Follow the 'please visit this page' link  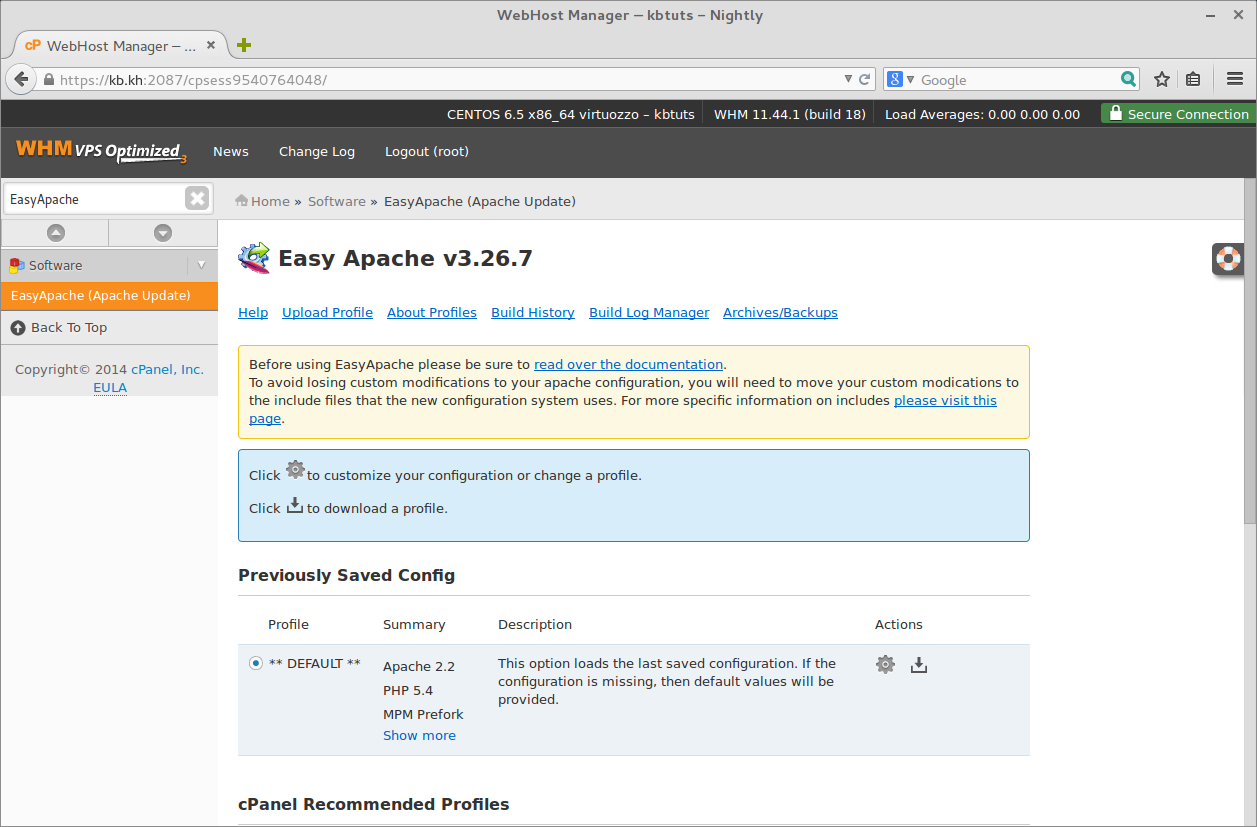945,400
